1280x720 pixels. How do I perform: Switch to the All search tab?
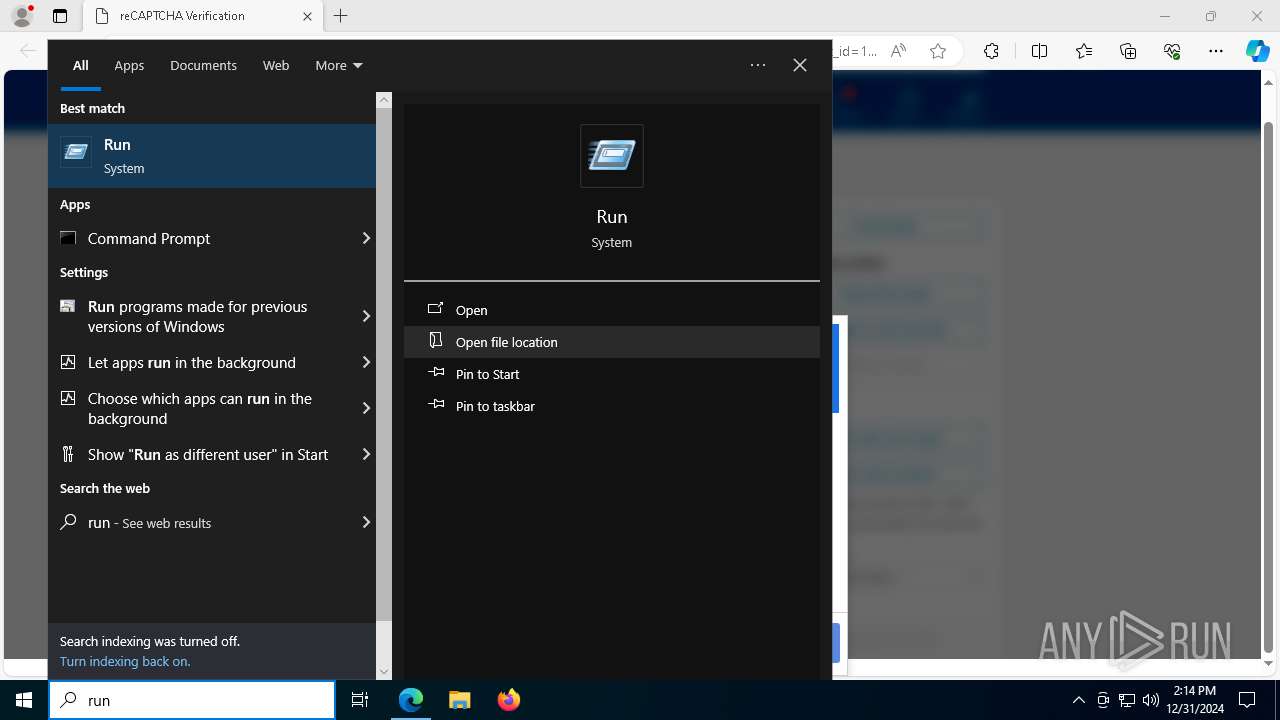81,65
